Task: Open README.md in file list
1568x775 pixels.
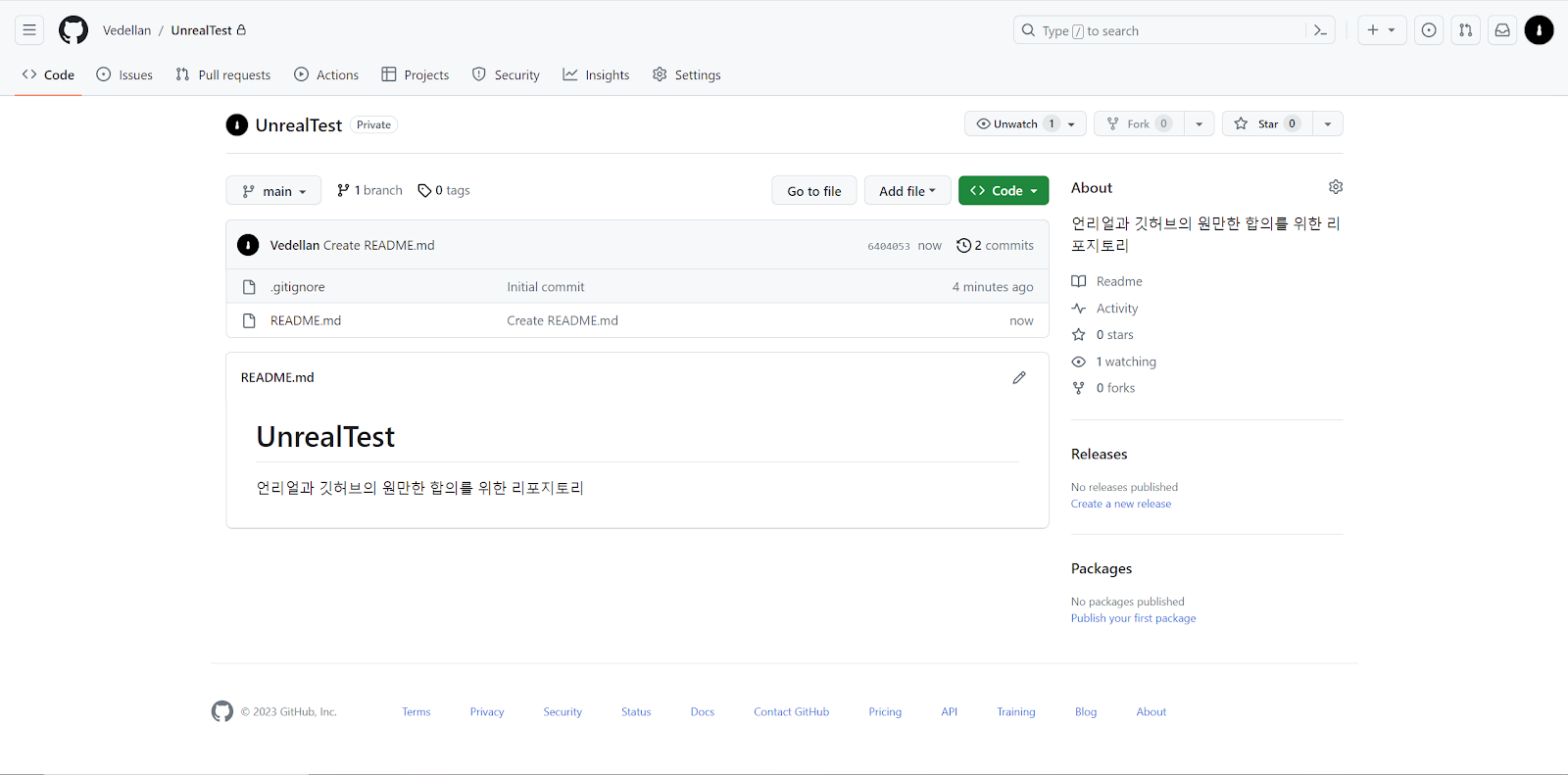Action: (x=306, y=320)
